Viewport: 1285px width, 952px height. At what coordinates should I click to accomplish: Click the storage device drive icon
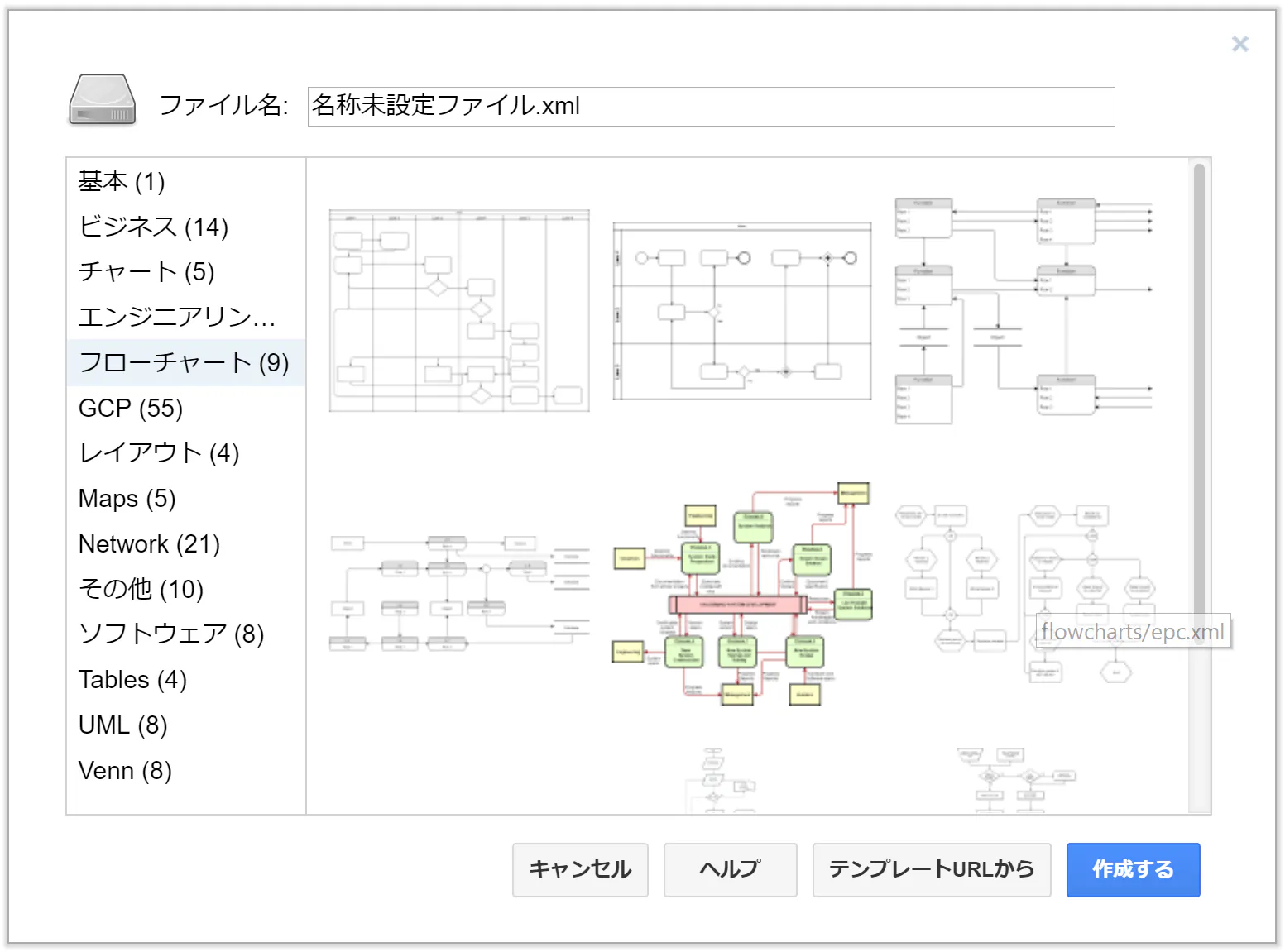102,100
